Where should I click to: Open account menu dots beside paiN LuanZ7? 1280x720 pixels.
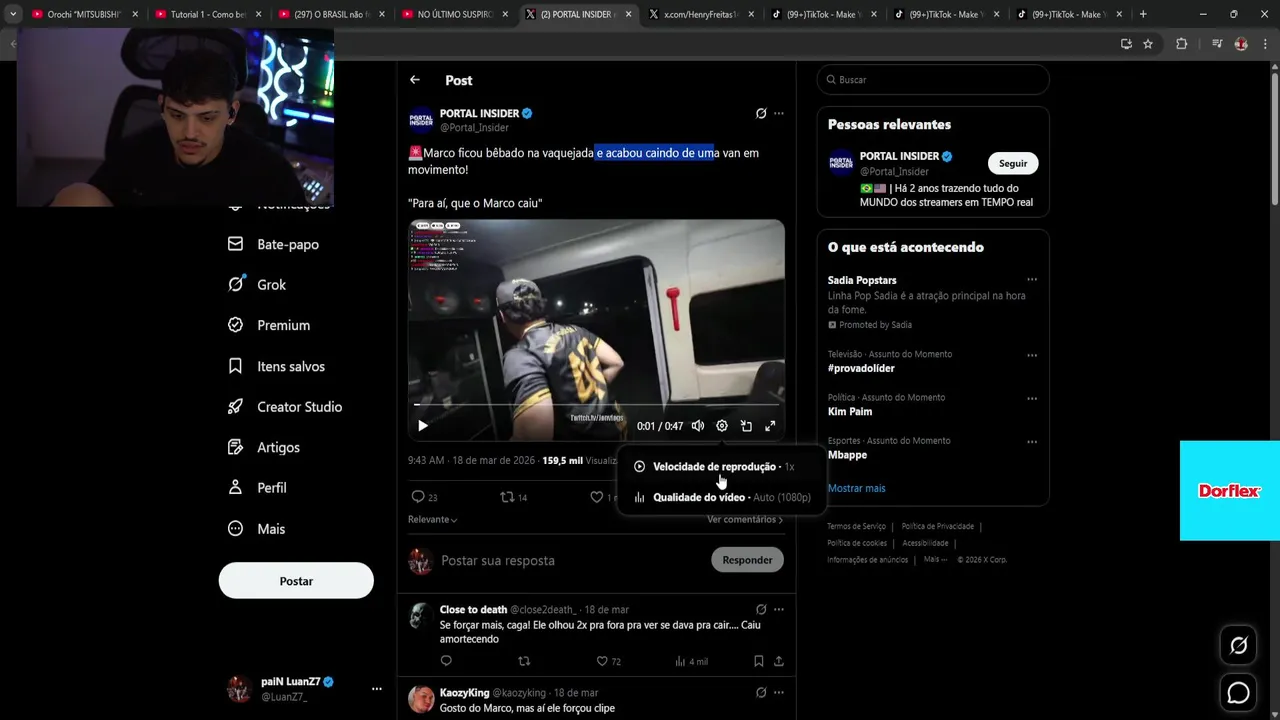(x=377, y=689)
